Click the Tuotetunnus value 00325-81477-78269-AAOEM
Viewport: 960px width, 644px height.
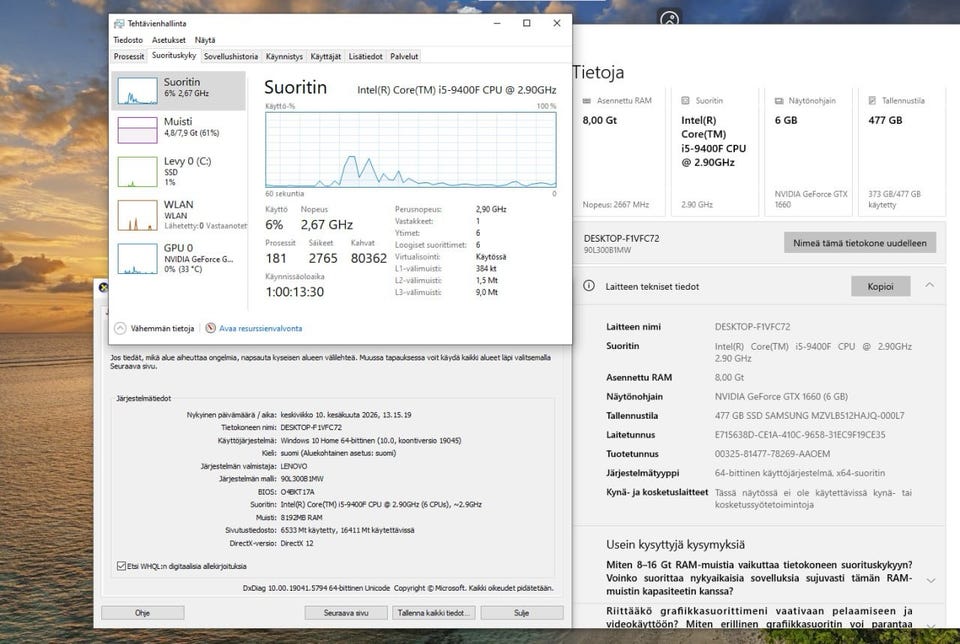pyautogui.click(x=772, y=454)
